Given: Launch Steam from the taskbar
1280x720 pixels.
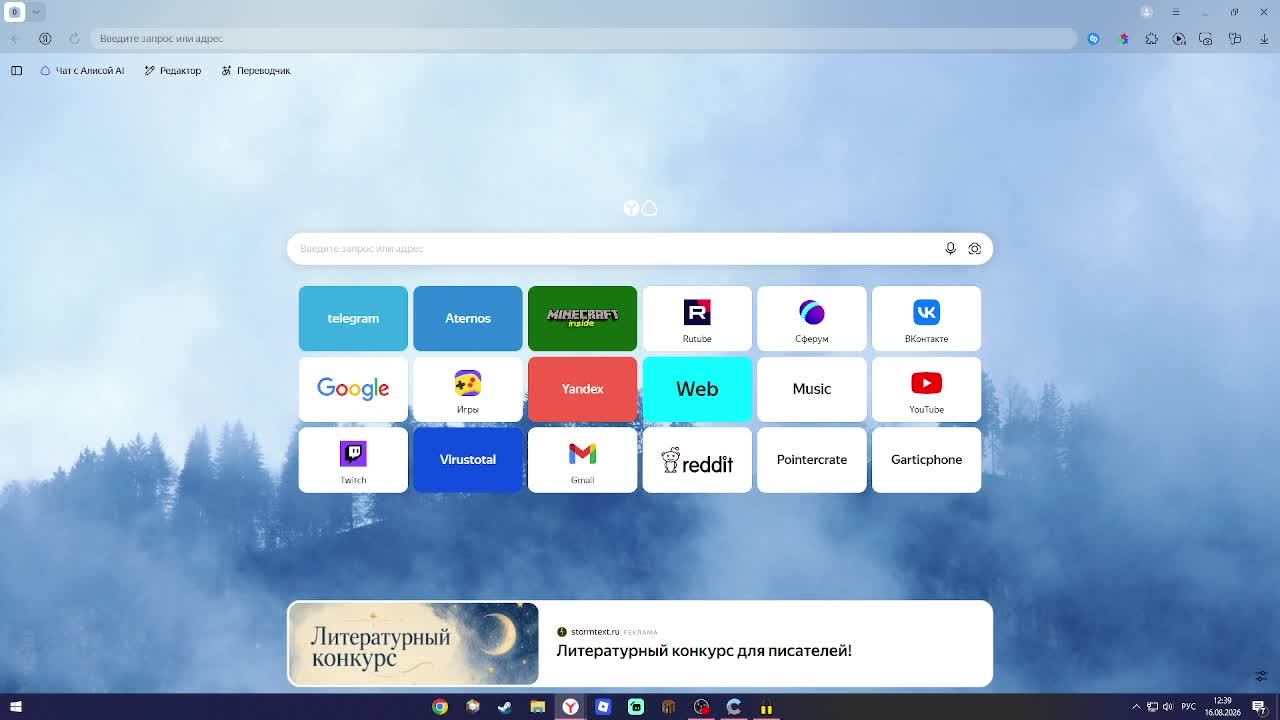Looking at the screenshot, I should (505, 707).
